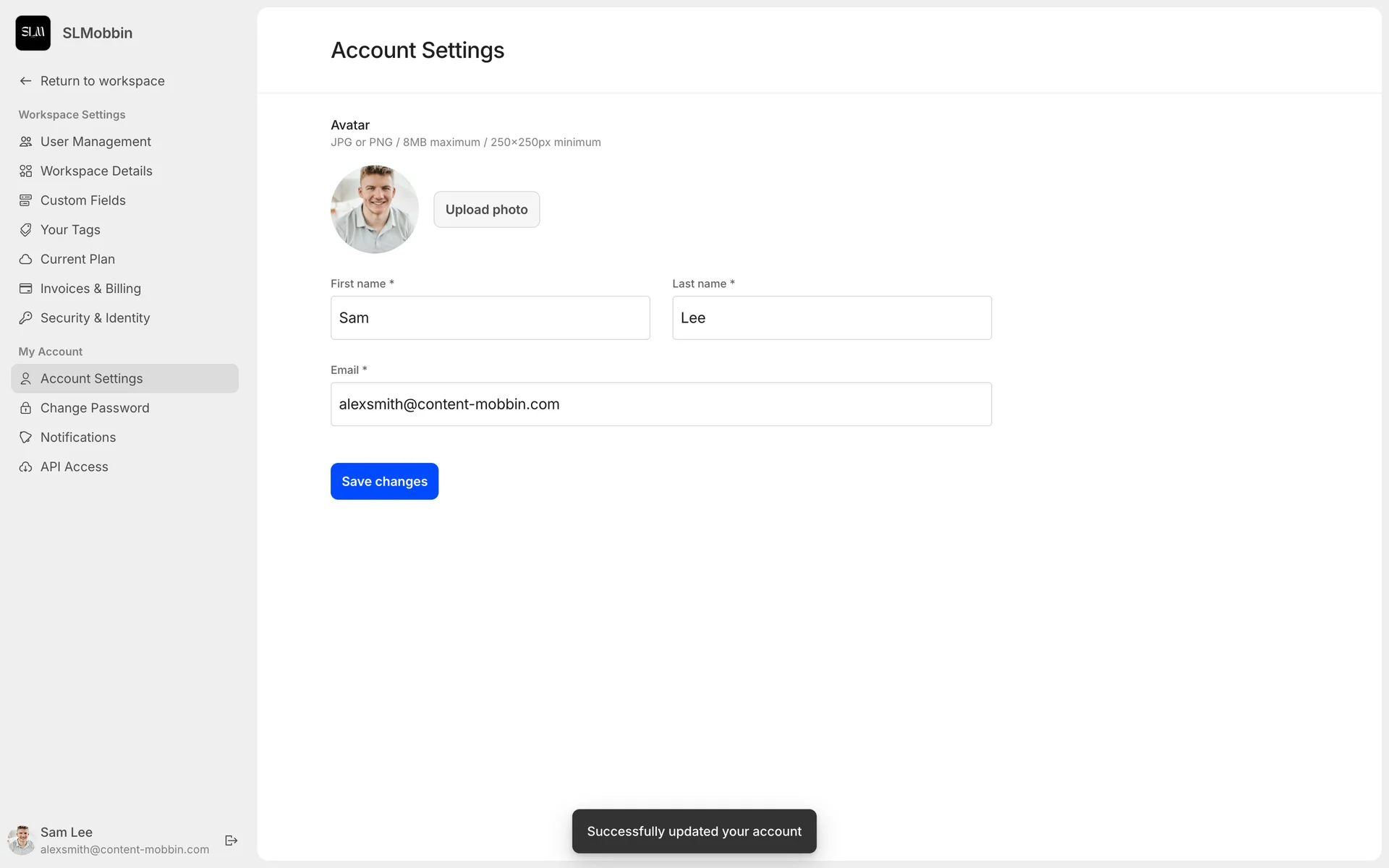This screenshot has height=868, width=1389.
Task: Click the SLM logo icon
Action: point(33,33)
